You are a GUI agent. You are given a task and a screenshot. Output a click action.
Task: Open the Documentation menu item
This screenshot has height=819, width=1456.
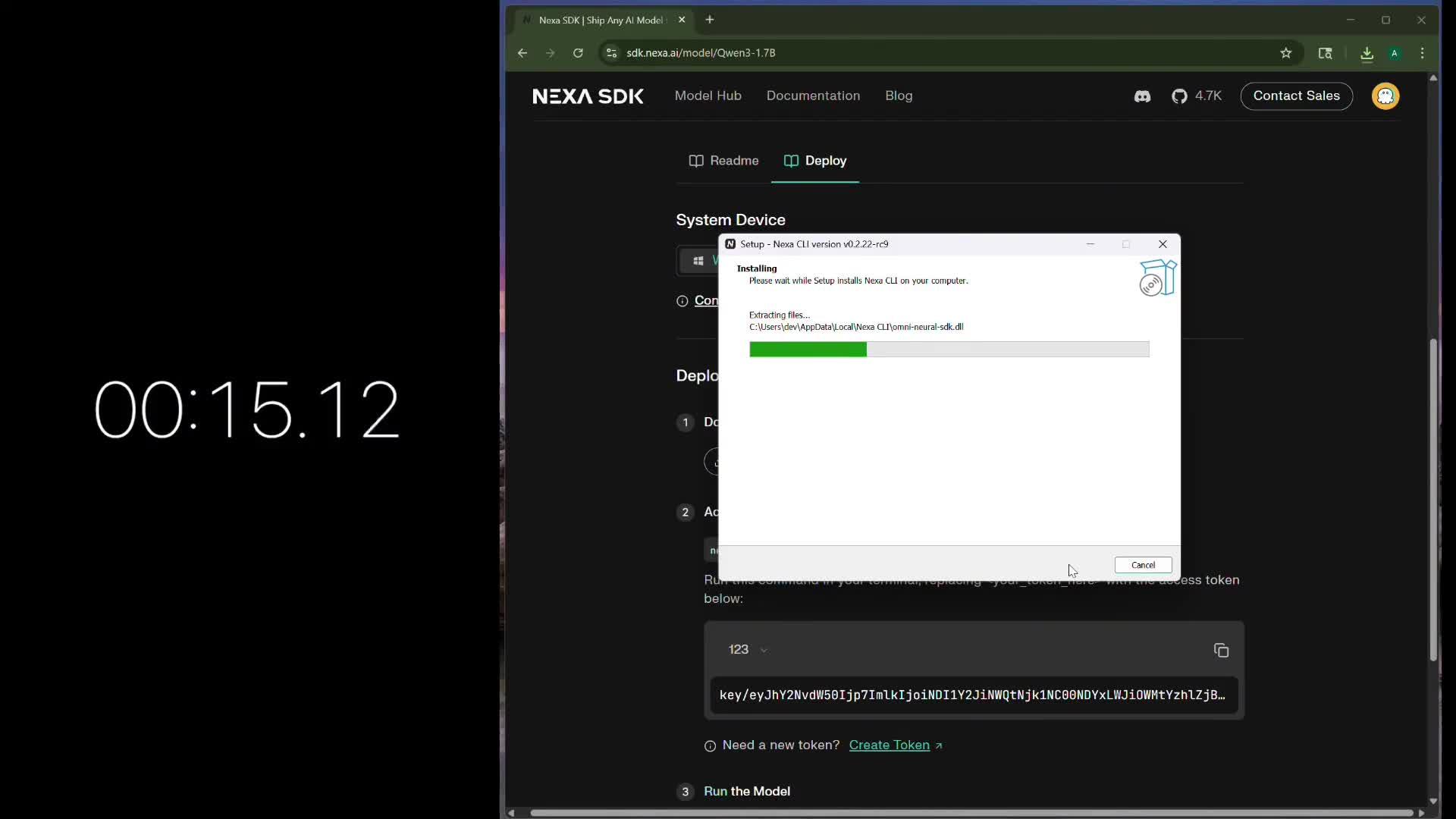coord(813,96)
